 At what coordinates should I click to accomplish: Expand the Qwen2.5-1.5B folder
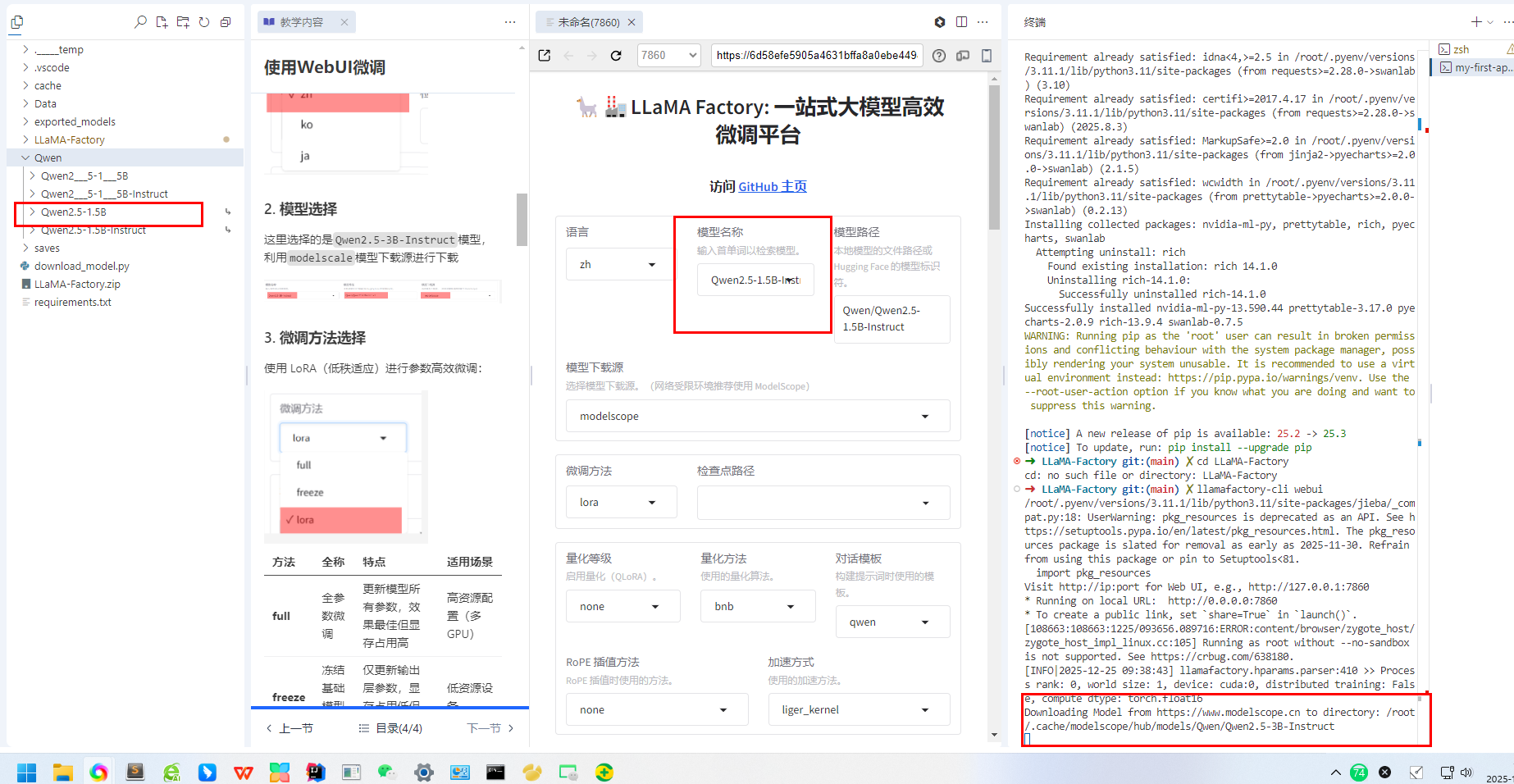pyautogui.click(x=125, y=212)
